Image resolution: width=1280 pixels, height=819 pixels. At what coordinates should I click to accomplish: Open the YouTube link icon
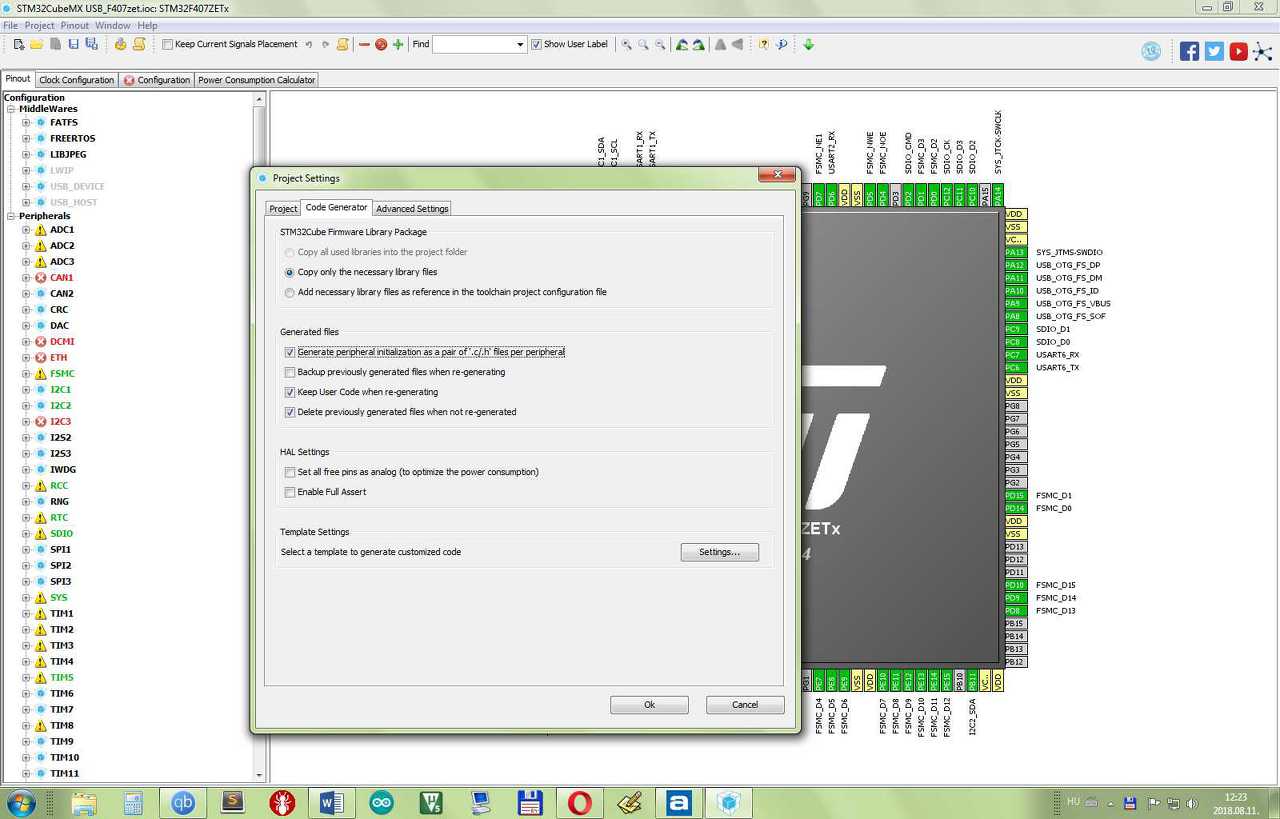pyautogui.click(x=1239, y=51)
